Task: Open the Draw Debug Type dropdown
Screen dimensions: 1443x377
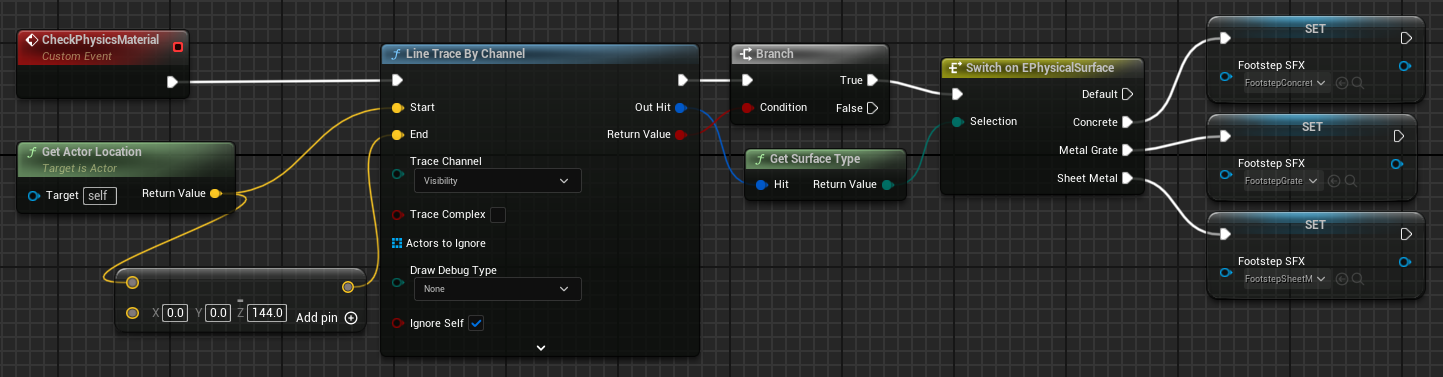Action: (497, 289)
